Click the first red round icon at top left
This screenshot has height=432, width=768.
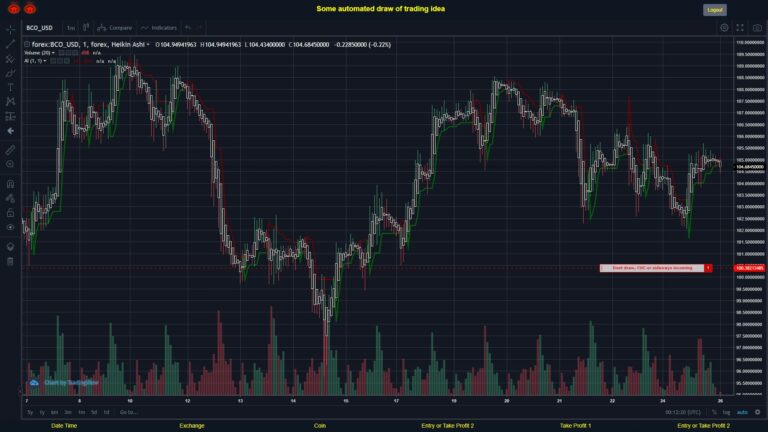(14, 8)
